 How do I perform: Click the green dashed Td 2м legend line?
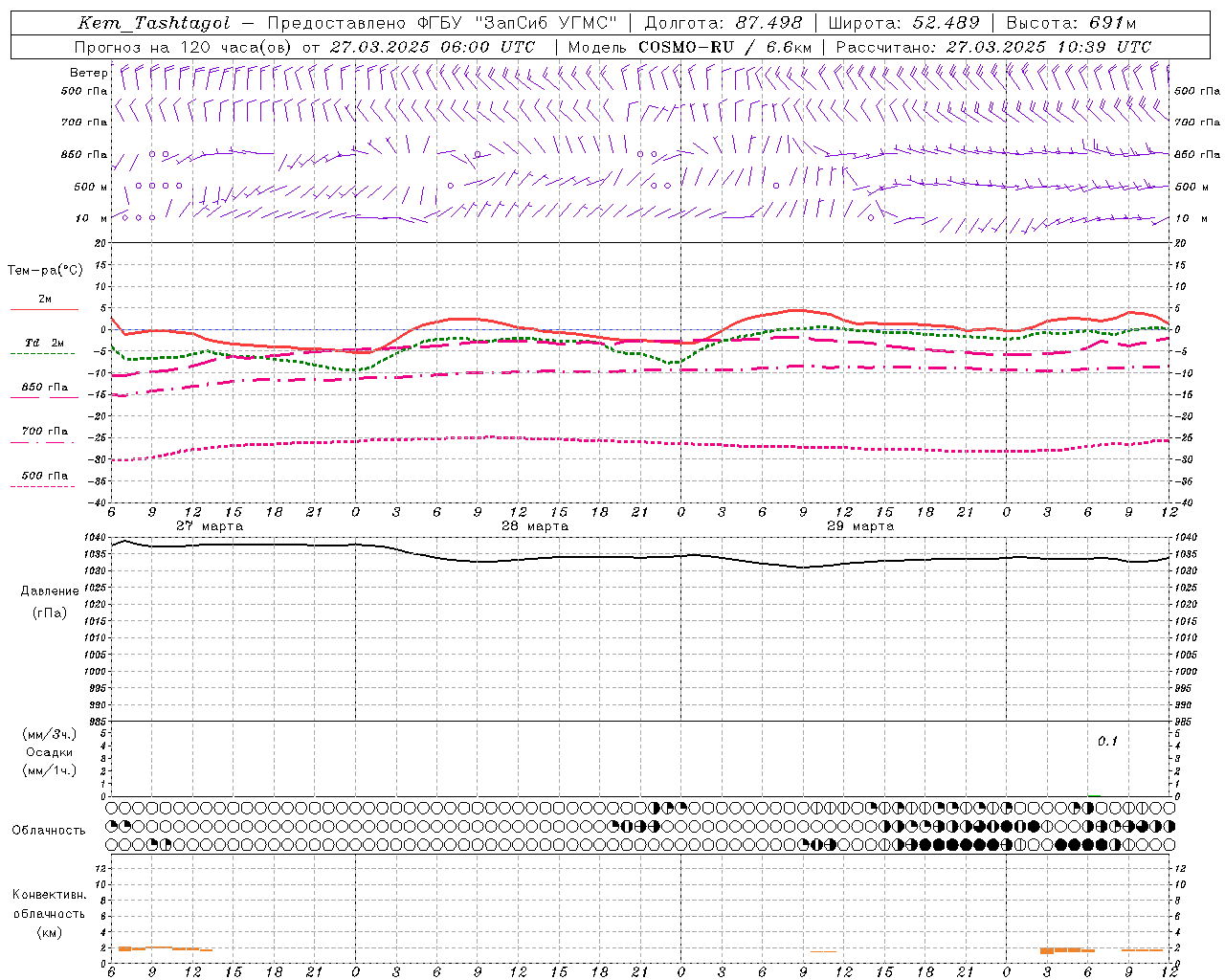[x=43, y=354]
